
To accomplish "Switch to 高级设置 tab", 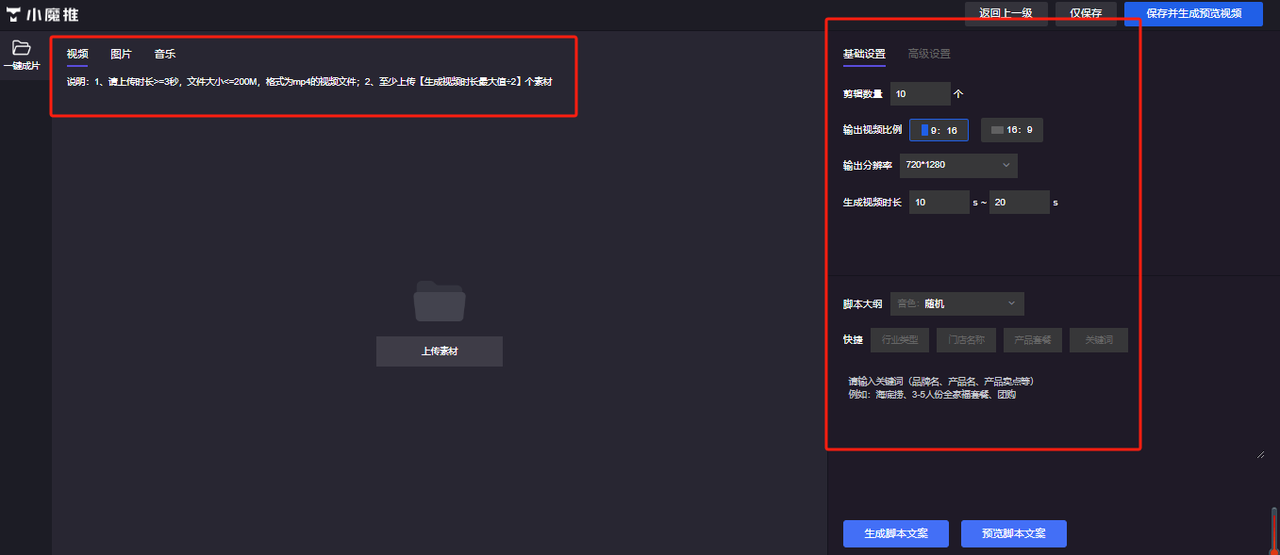I will point(929,54).
